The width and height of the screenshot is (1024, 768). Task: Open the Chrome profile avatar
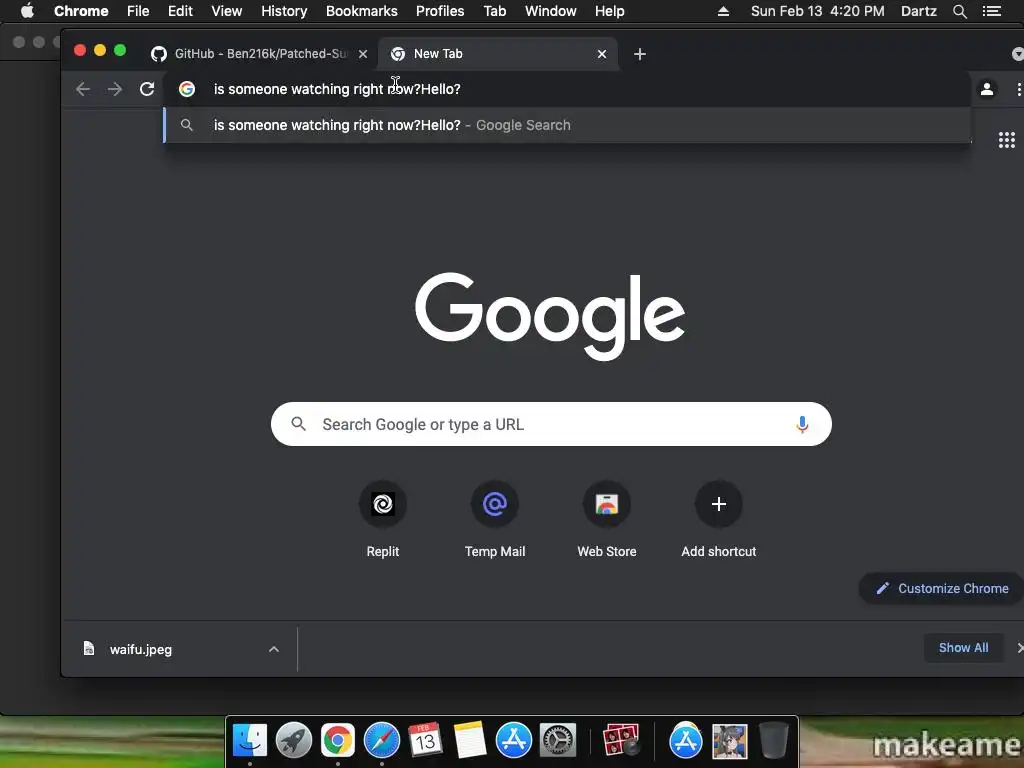coord(987,89)
